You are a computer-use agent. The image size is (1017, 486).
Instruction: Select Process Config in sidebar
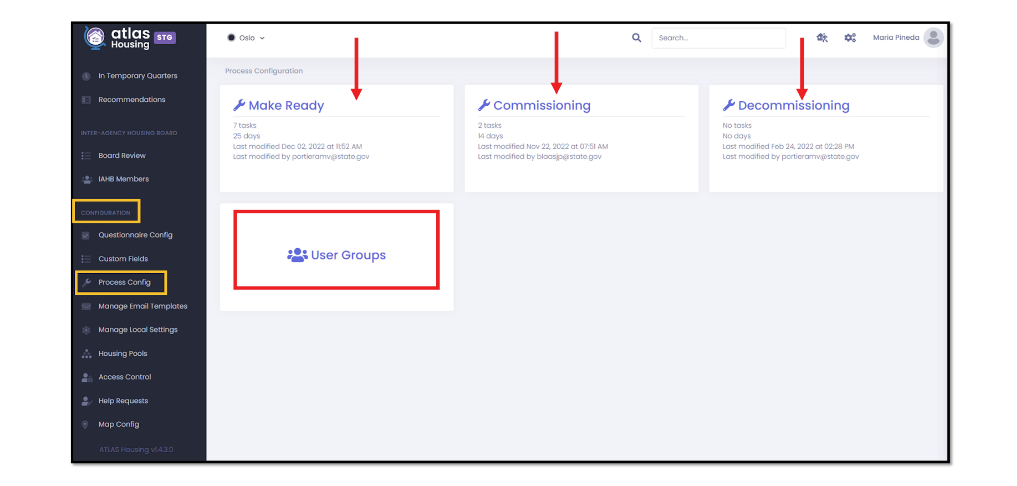125,282
